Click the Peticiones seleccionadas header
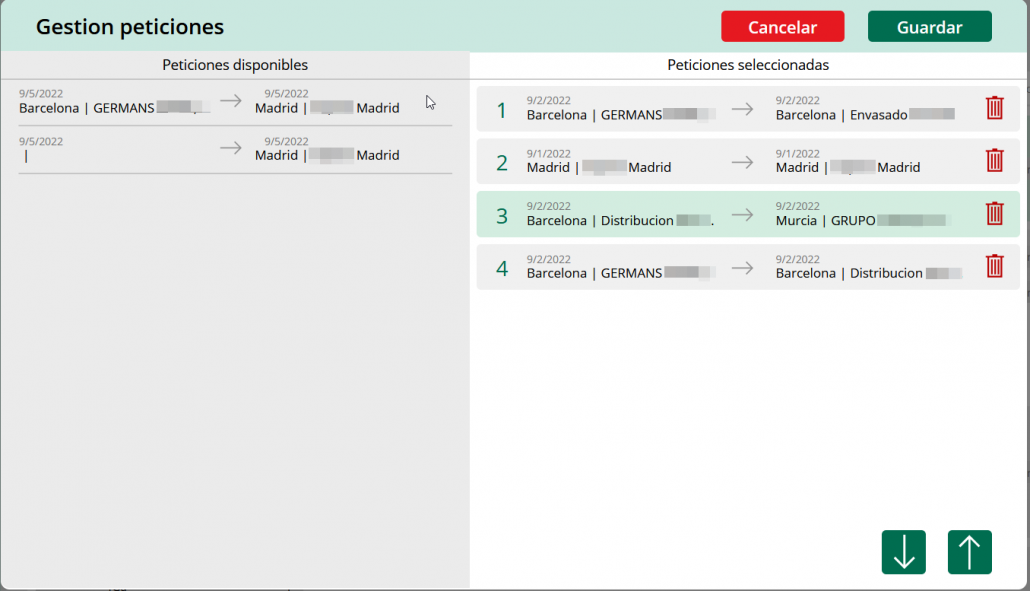The height and width of the screenshot is (591, 1030). pyautogui.click(x=748, y=65)
